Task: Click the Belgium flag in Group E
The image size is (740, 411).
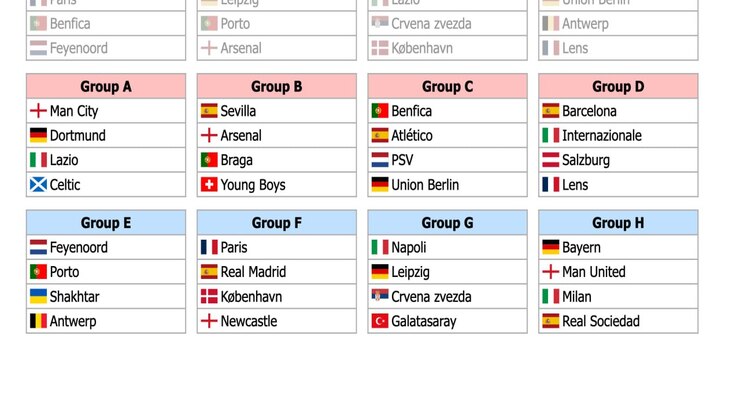Action: [x=38, y=321]
